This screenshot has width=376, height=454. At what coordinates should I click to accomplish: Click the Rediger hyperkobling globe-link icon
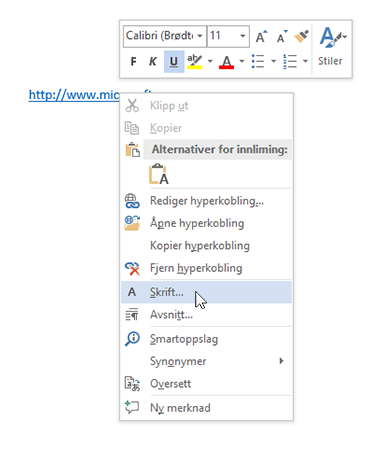(x=132, y=201)
